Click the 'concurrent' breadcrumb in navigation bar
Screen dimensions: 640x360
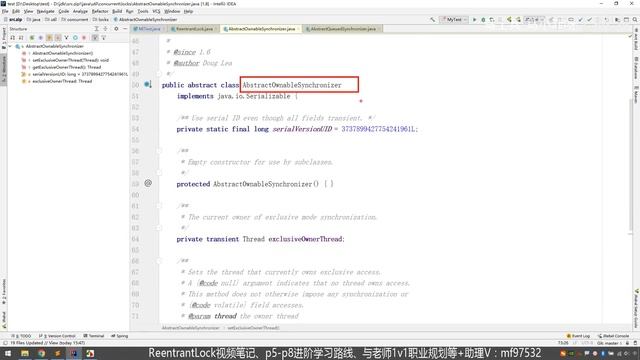[74, 20]
